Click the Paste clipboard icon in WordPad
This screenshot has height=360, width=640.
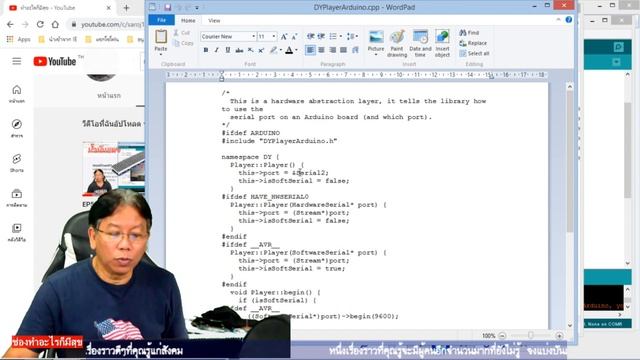pos(161,37)
